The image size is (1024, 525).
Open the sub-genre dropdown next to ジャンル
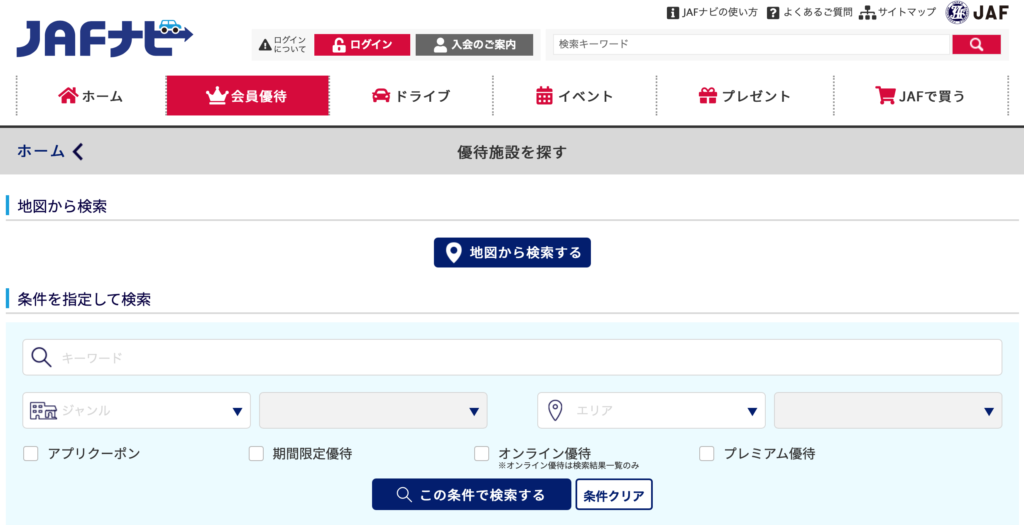(x=373, y=411)
